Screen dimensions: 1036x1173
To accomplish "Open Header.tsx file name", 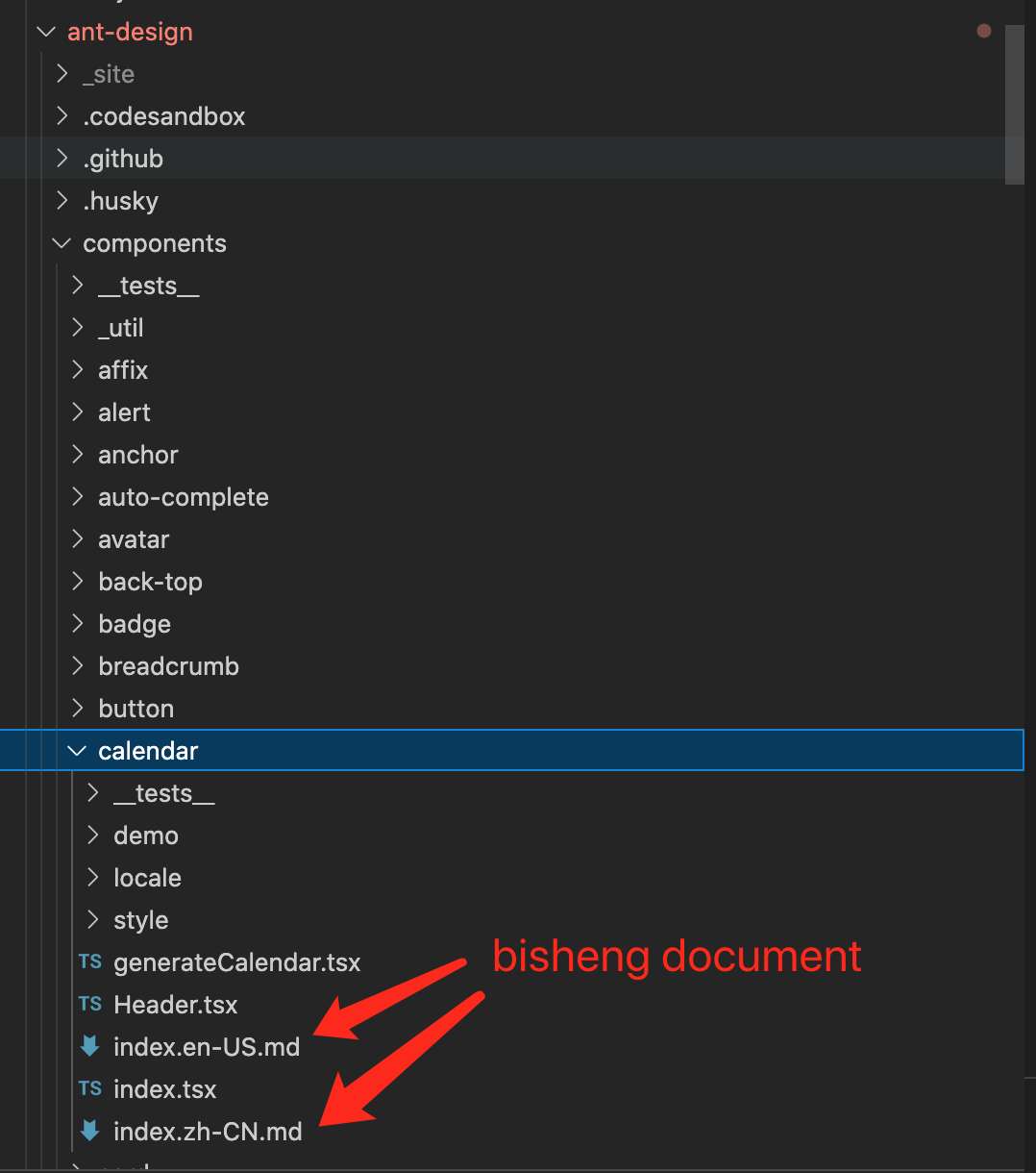I will pyautogui.click(x=176, y=1005).
